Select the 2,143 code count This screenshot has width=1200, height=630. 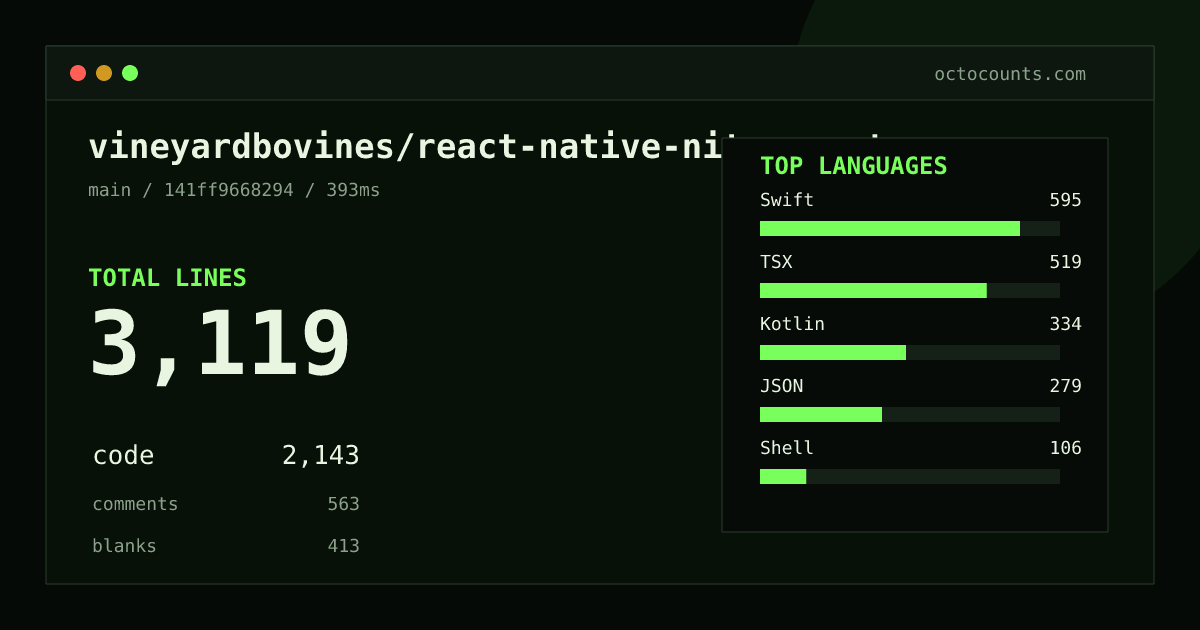pyautogui.click(x=321, y=456)
